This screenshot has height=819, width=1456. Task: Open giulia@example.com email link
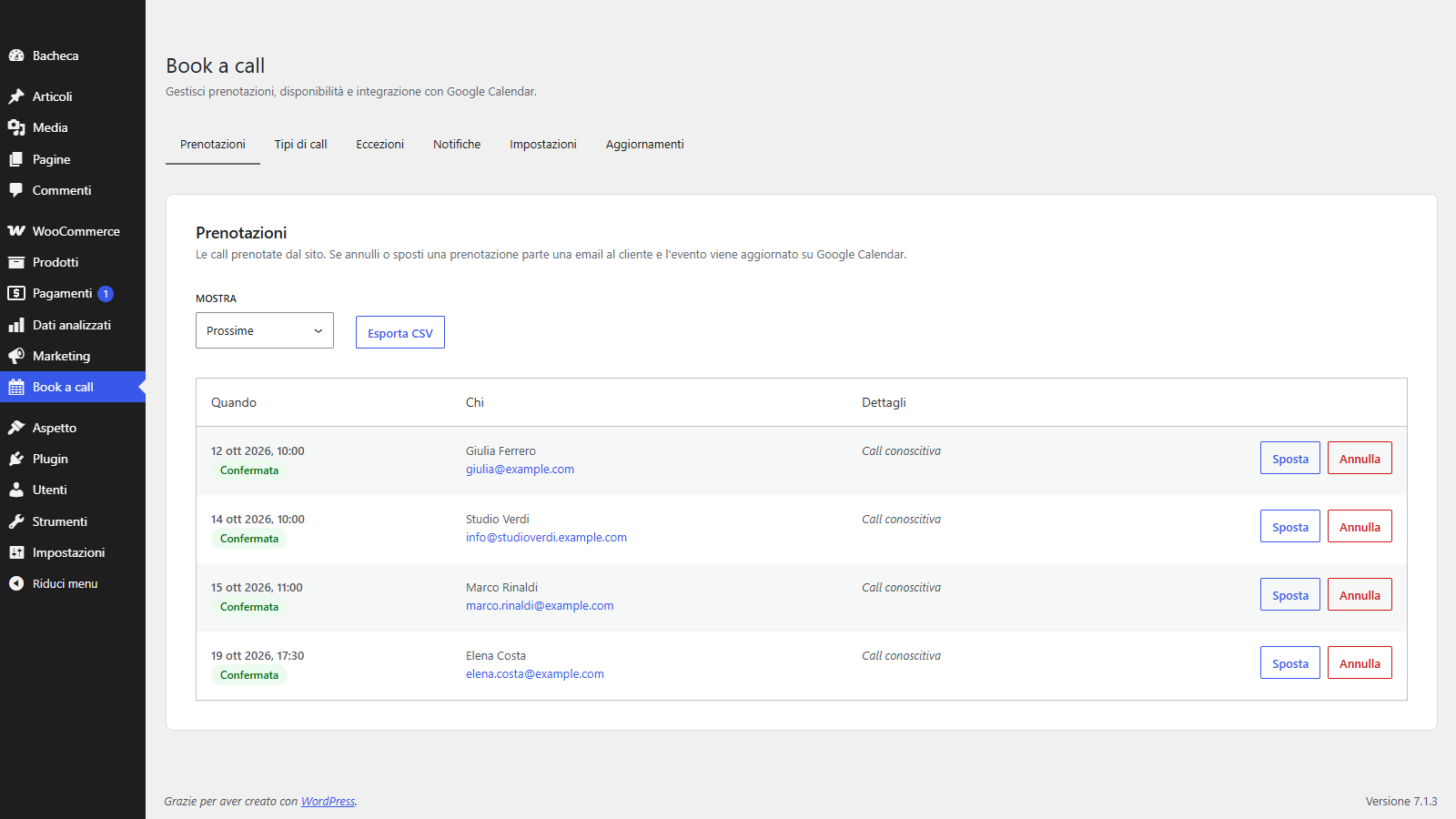coord(520,470)
